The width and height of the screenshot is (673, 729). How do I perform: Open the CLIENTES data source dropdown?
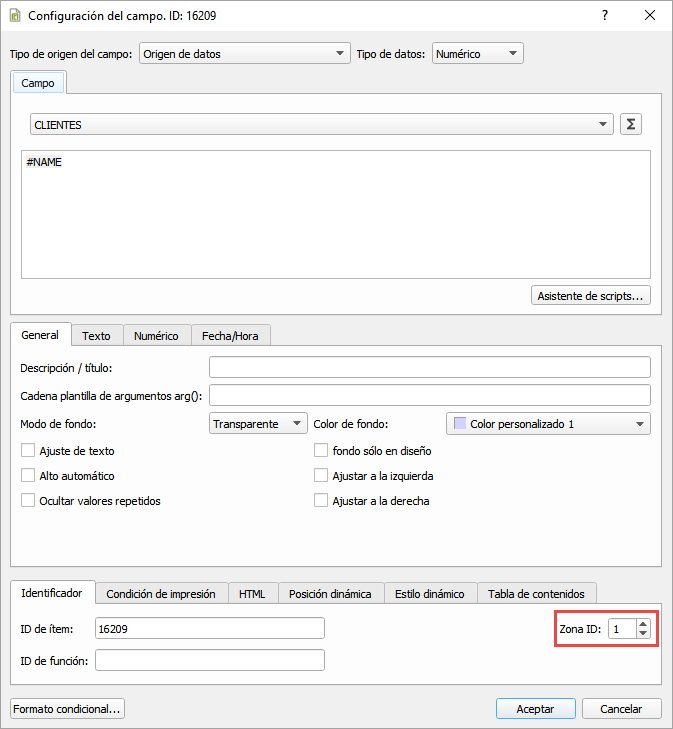point(321,125)
